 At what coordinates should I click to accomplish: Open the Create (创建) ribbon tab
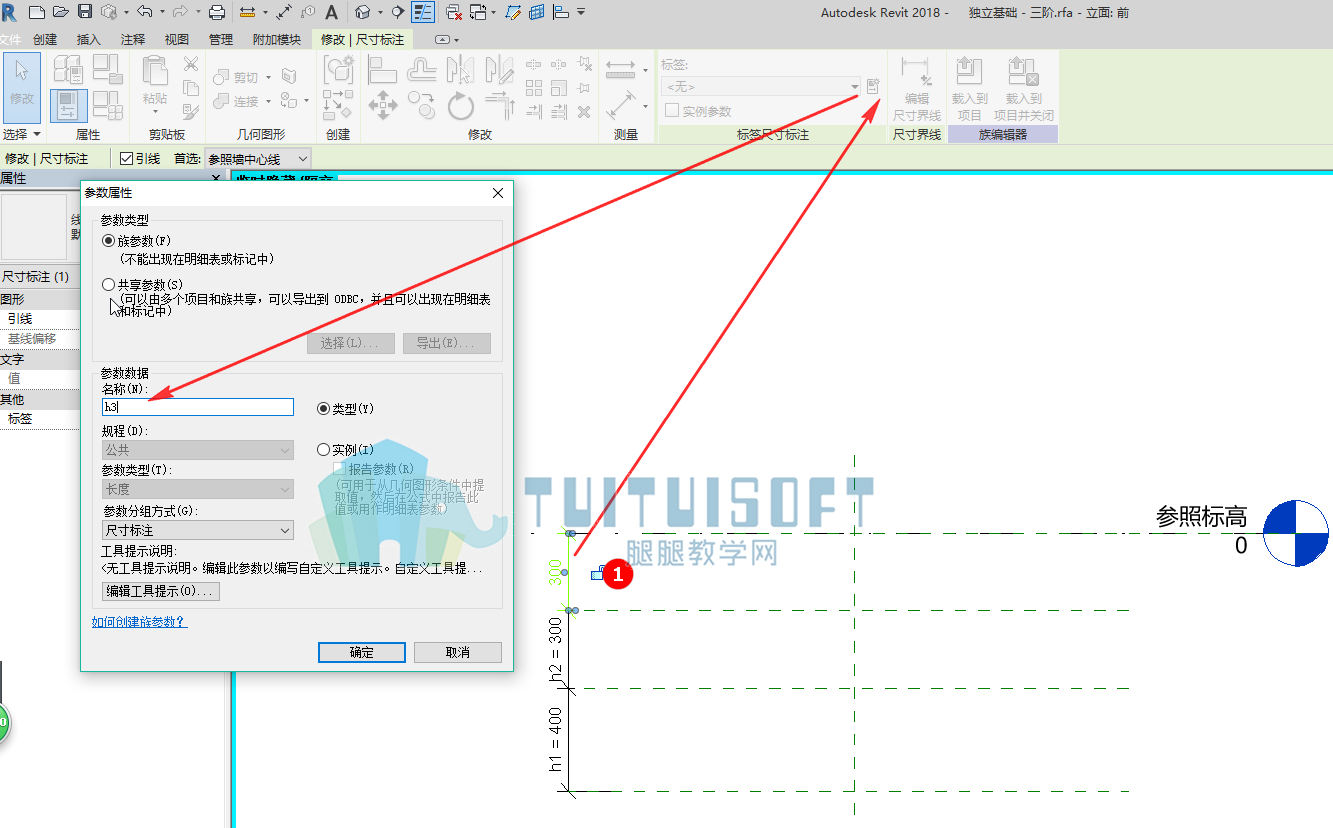45,40
